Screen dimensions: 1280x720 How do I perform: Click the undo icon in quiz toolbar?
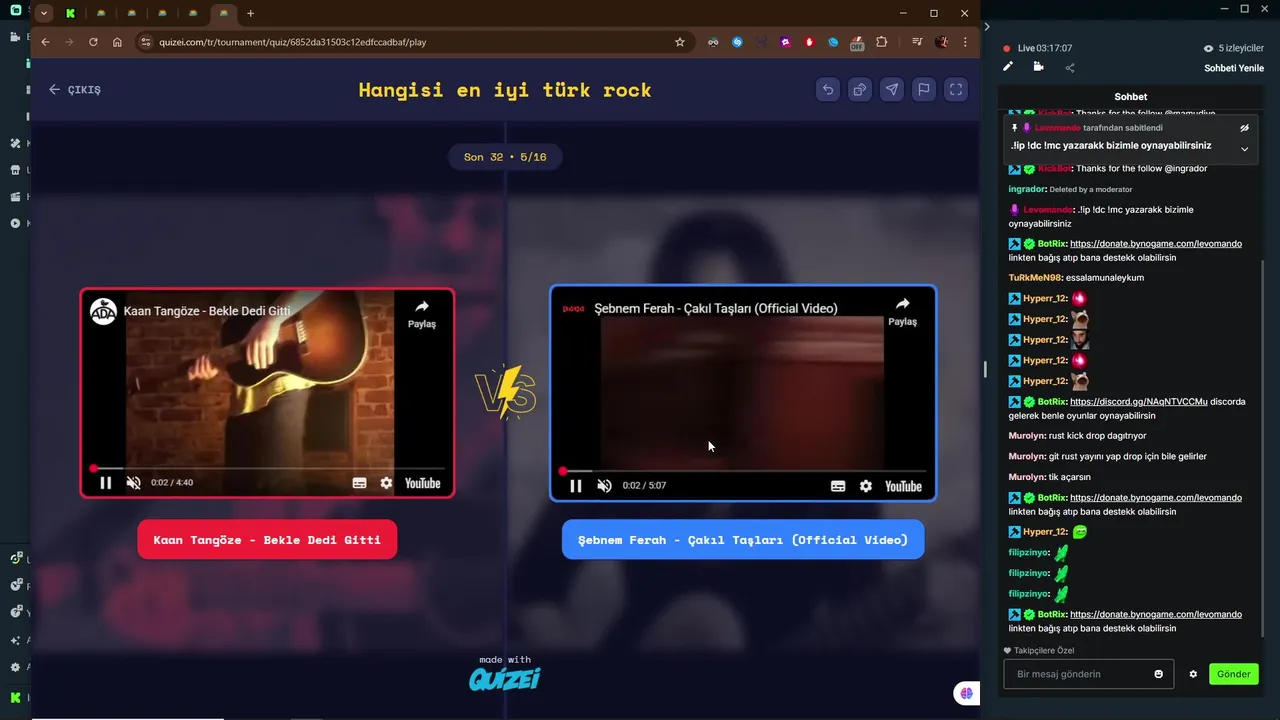click(x=828, y=89)
